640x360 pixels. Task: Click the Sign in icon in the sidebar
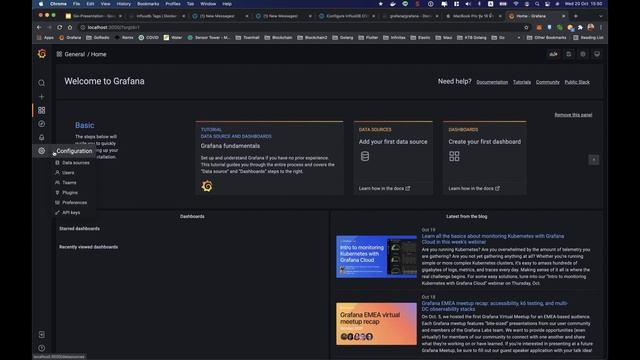tap(42, 334)
